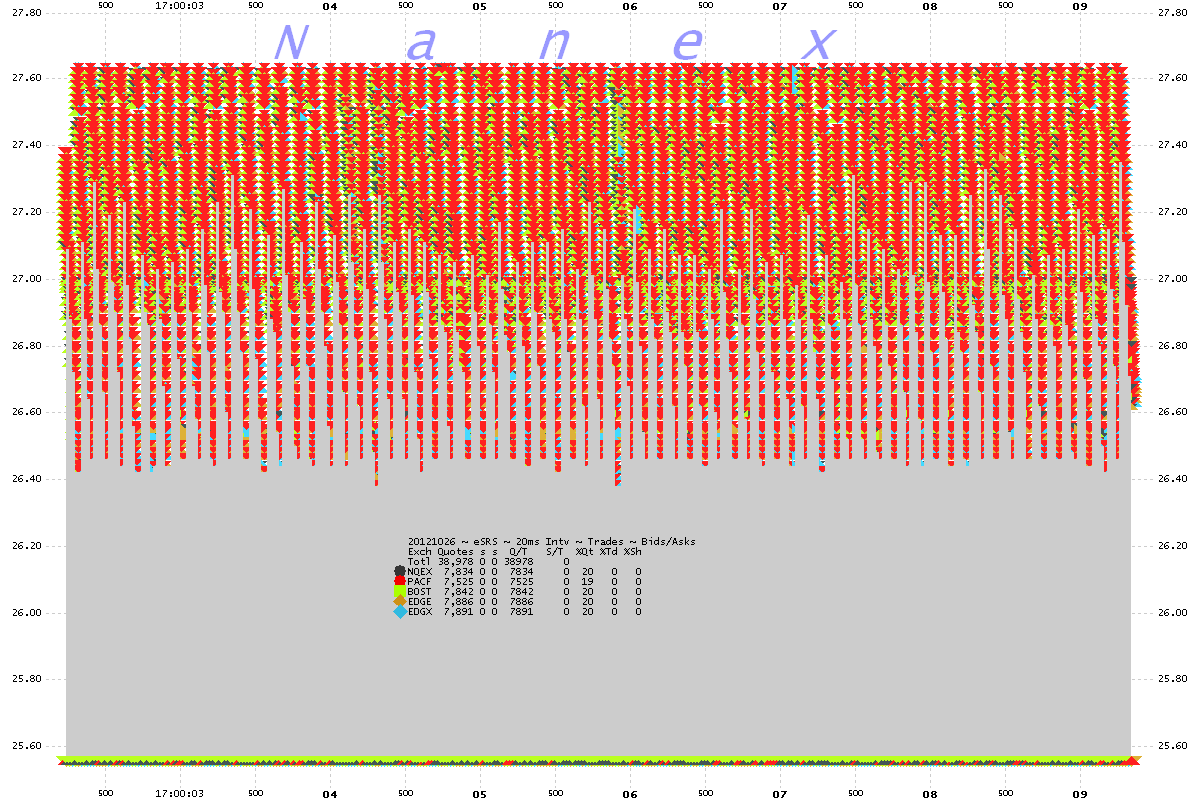Select the orange EDGE legend diamond
The image size is (1200, 800).
[400, 601]
